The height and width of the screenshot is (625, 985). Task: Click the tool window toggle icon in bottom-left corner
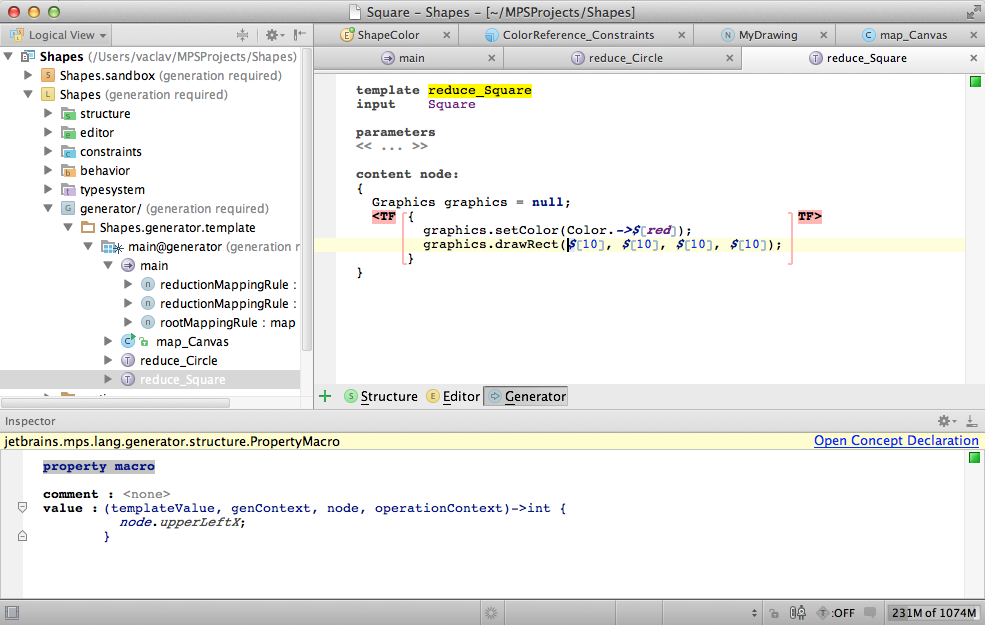click(x=12, y=613)
